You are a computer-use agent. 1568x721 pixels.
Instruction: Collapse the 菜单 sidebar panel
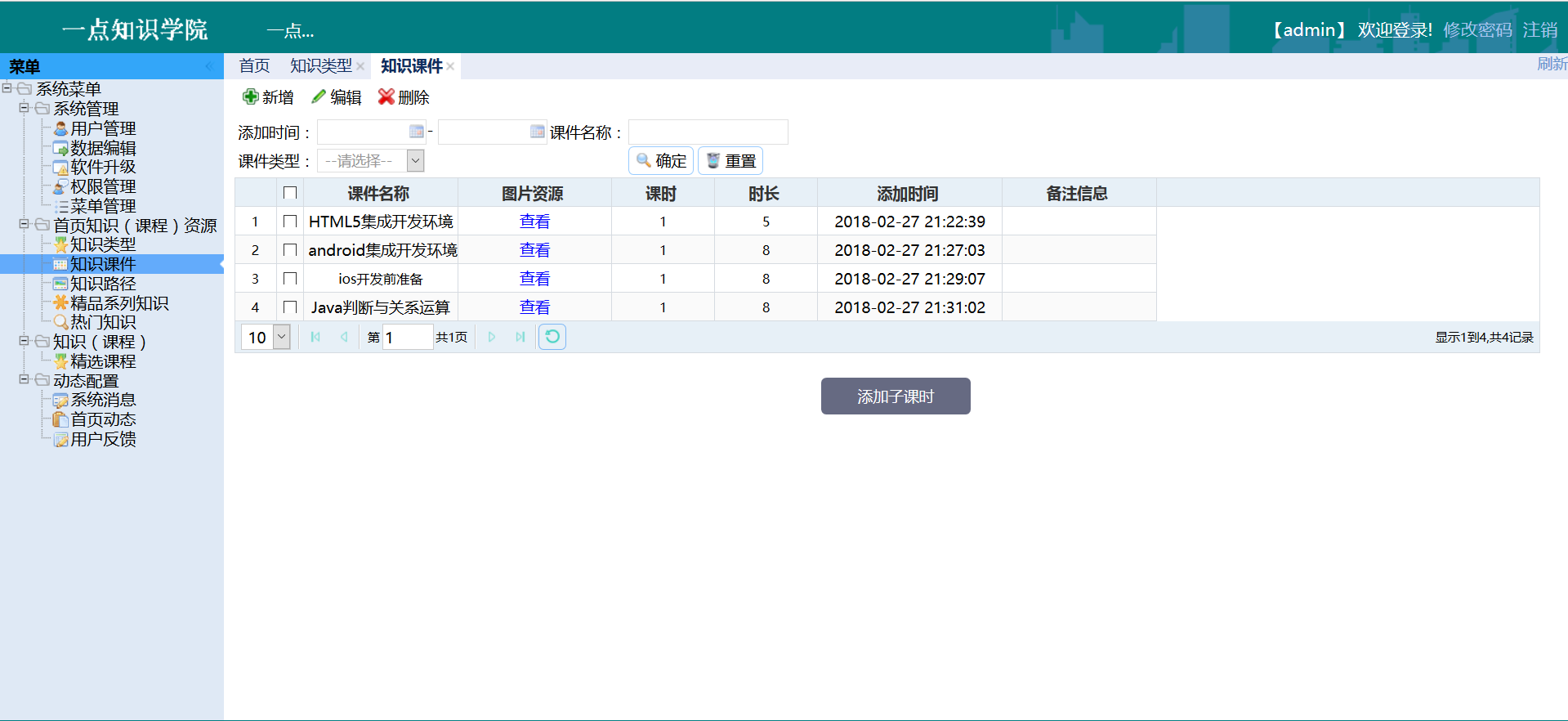coord(209,66)
